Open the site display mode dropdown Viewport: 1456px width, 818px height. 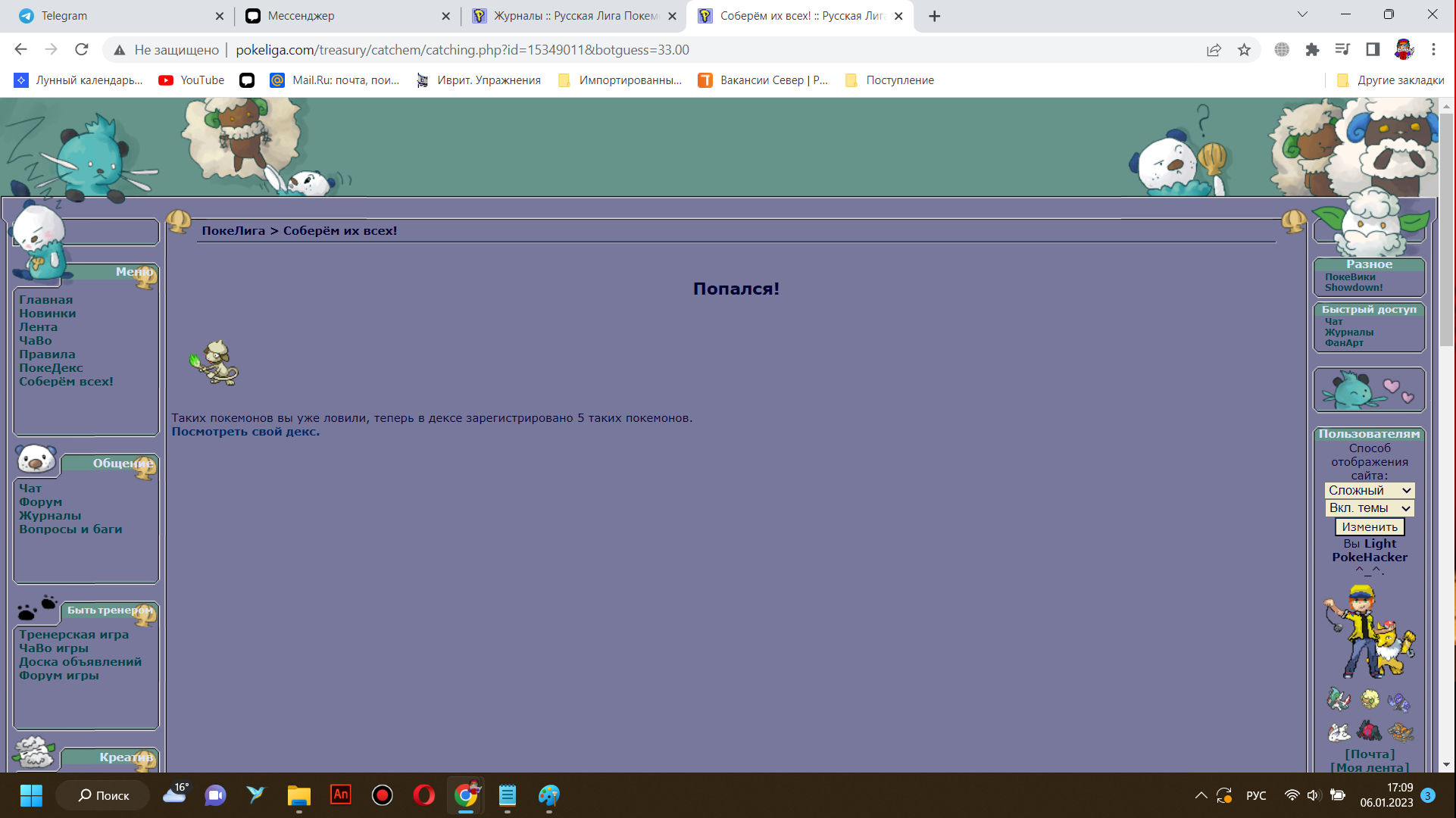[x=1370, y=490]
